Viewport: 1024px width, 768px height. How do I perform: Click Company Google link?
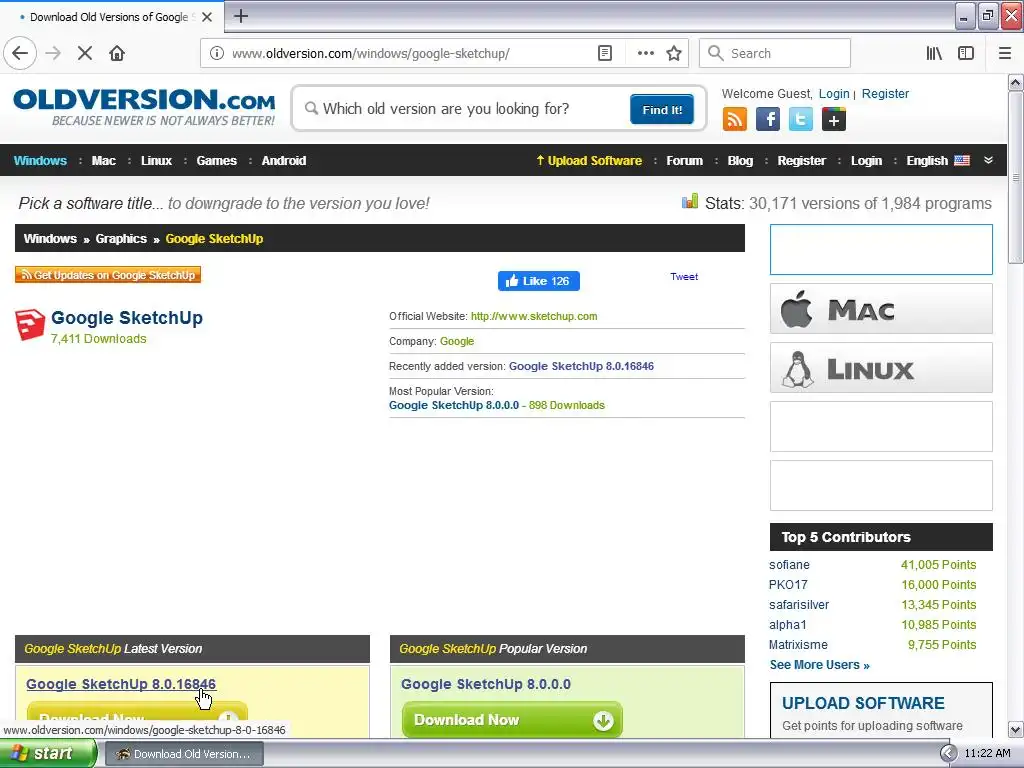coord(457,341)
